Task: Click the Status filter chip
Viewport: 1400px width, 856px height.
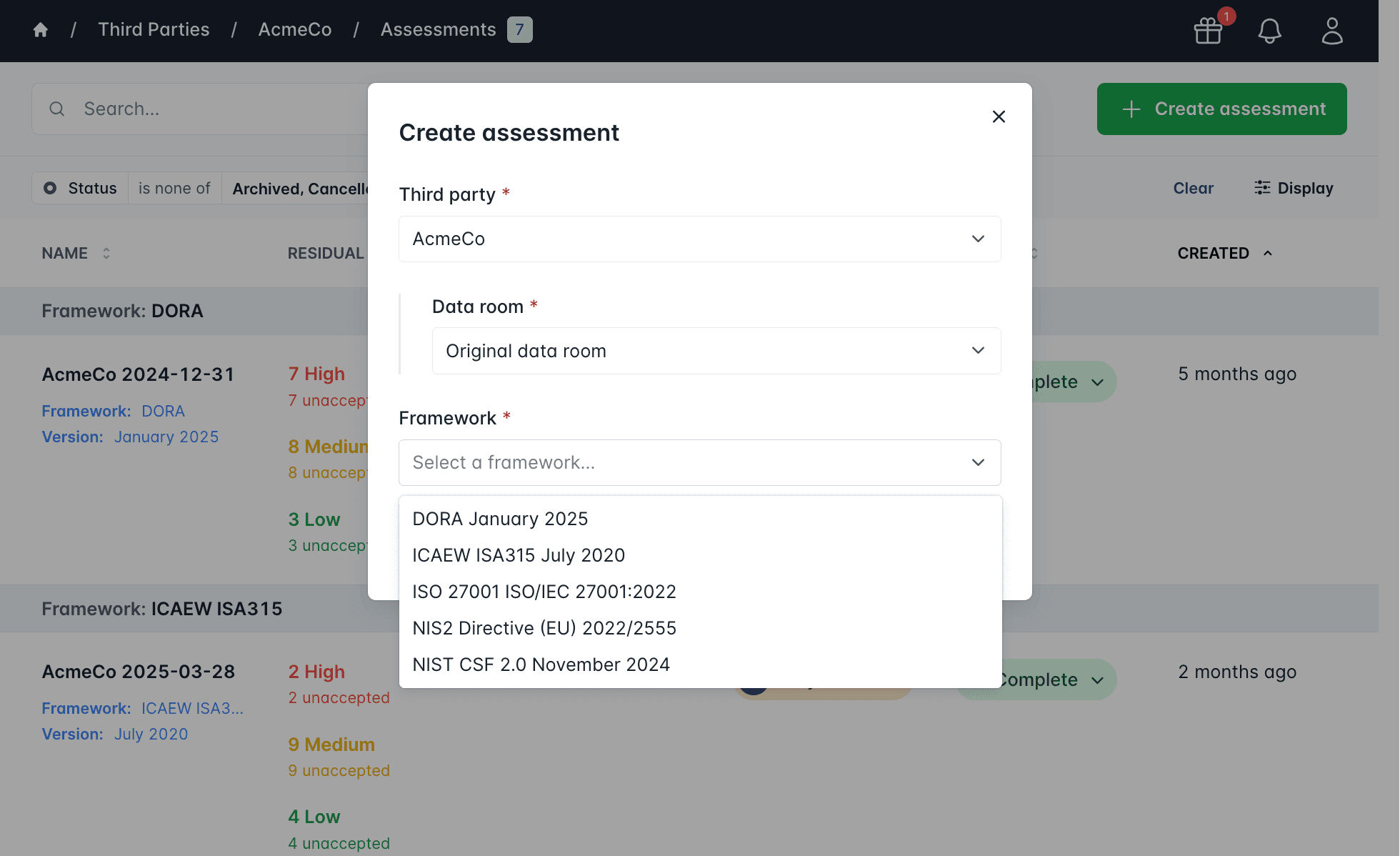Action: [x=80, y=189]
